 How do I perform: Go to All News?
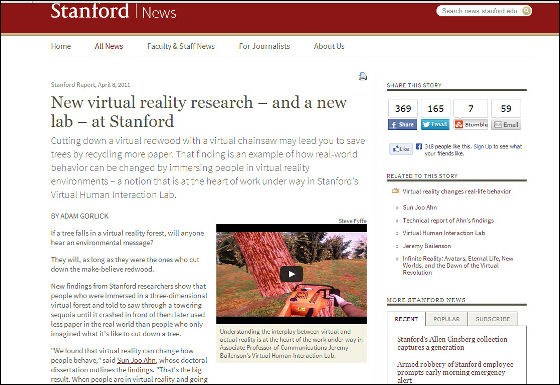pos(109,46)
